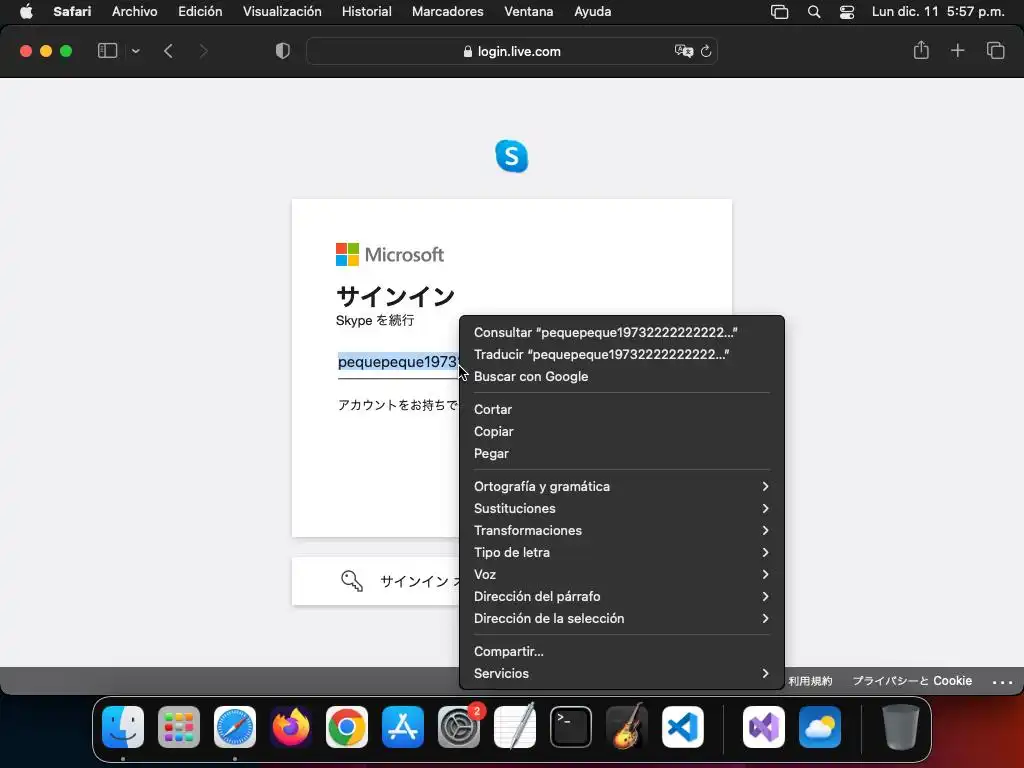Viewport: 1024px width, 768px height.
Task: Click the Skype logo
Action: [511, 156]
